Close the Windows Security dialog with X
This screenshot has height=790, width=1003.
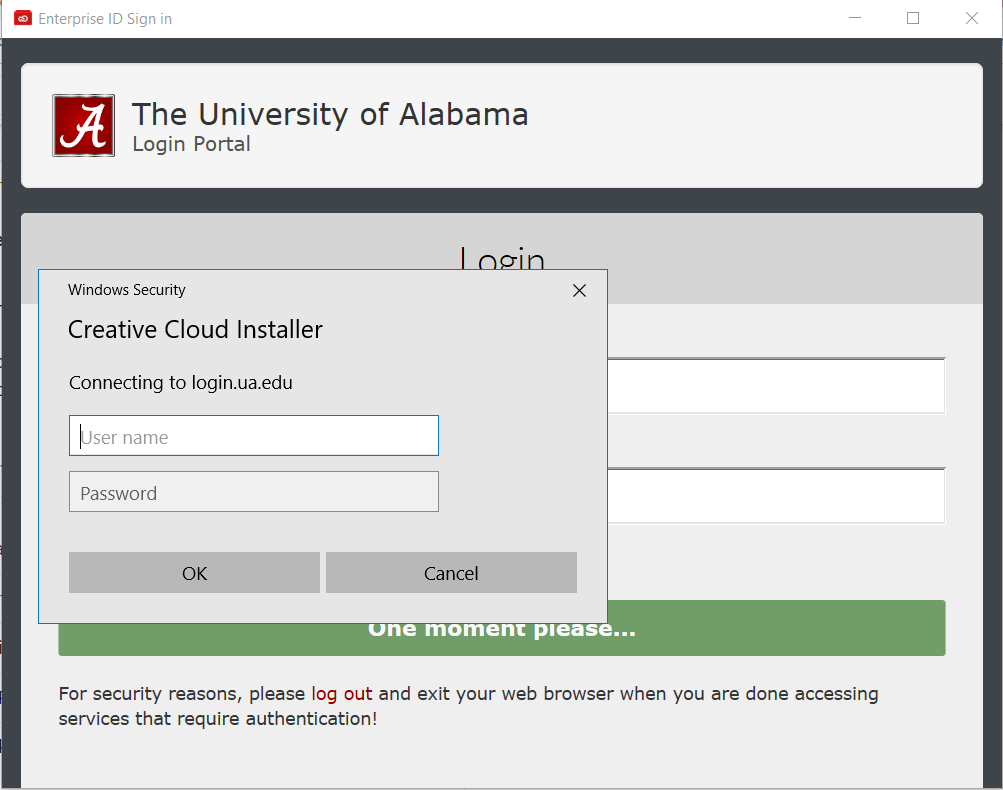click(x=580, y=290)
